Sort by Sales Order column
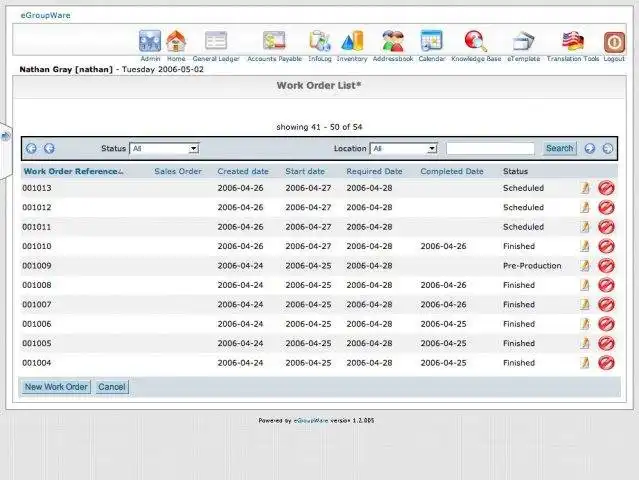This screenshot has width=639, height=480. 178,172
